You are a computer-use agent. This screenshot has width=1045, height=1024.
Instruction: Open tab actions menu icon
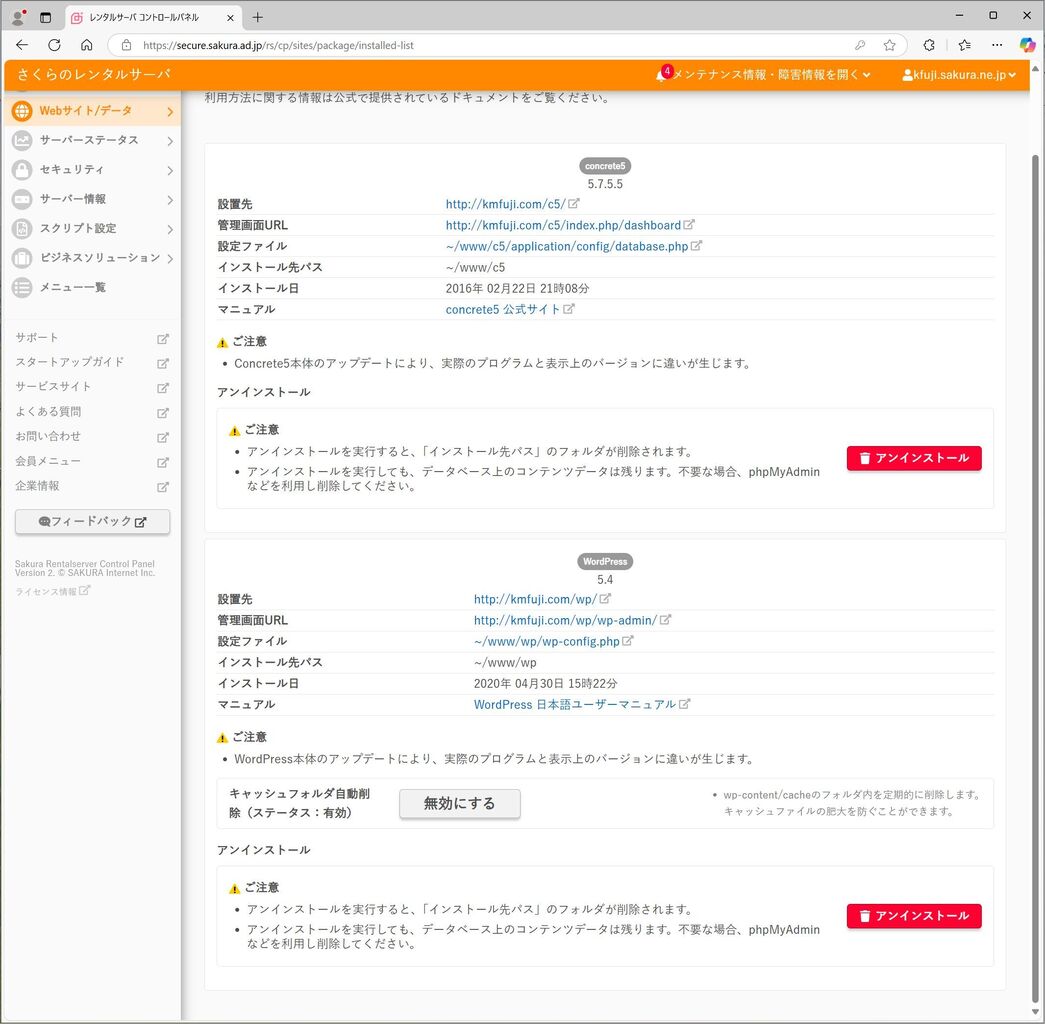point(45,17)
